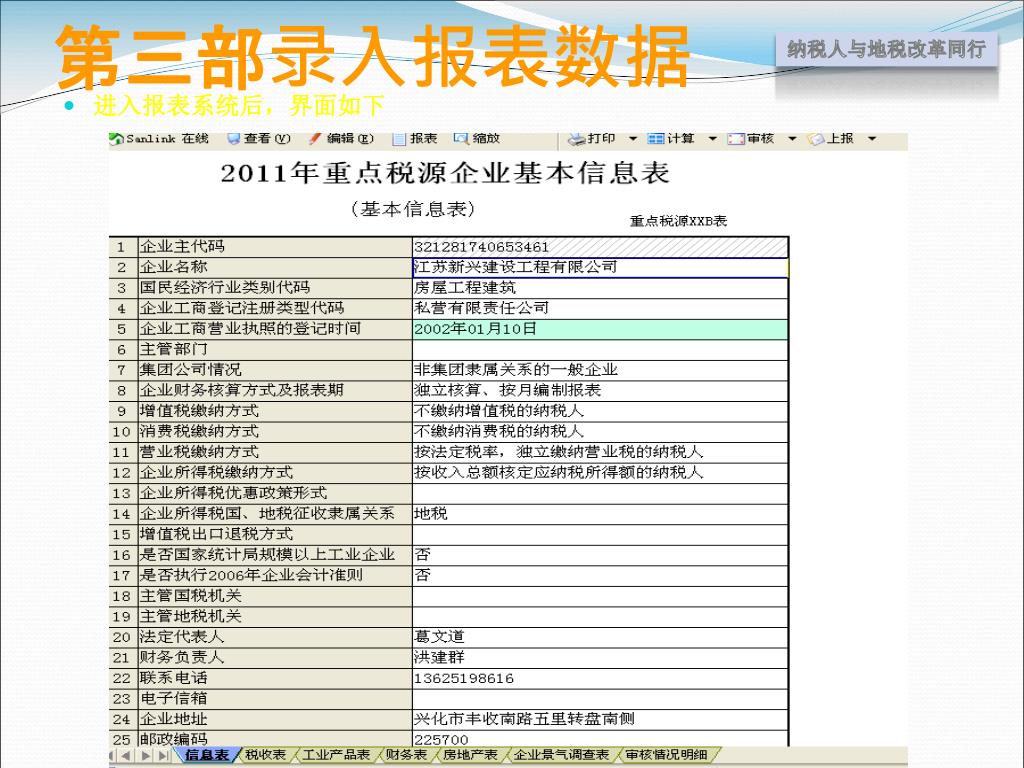Select the address 兴化市丰收南路五里转盘南侧
1024x768 pixels.
[x=600, y=720]
